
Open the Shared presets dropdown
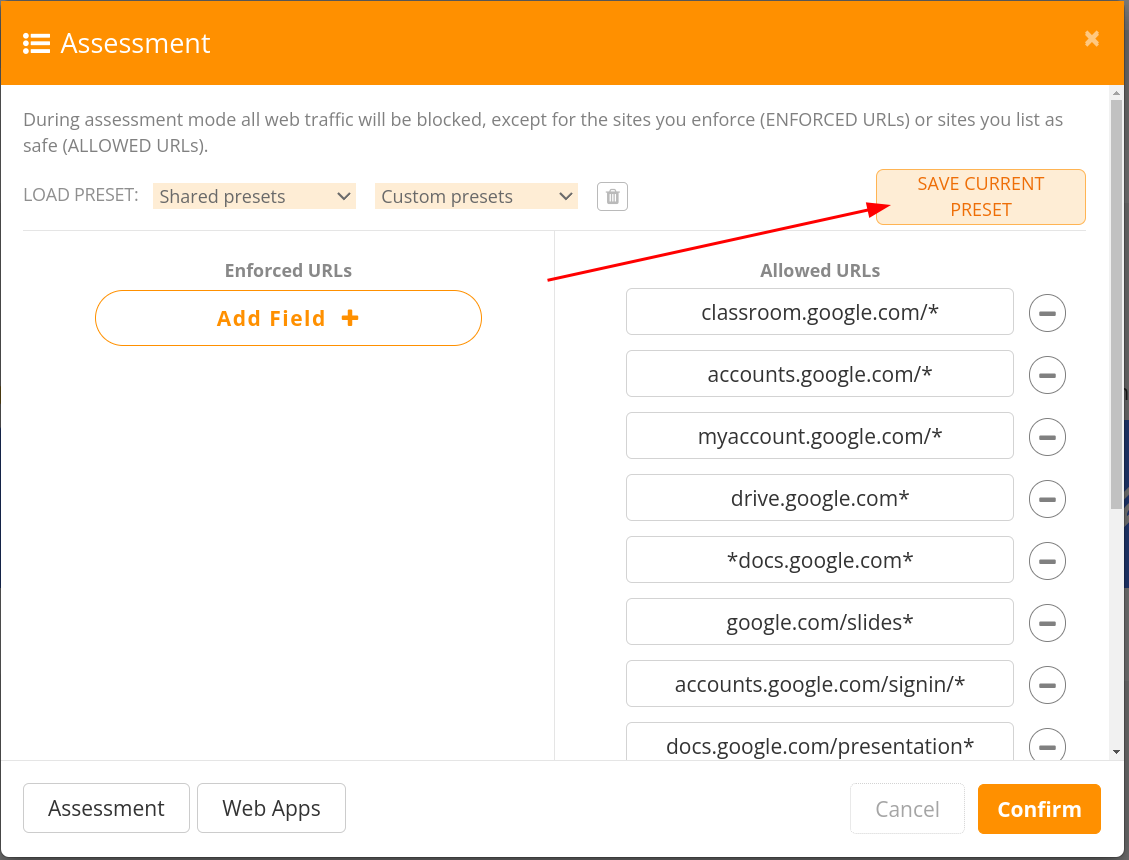[254, 196]
